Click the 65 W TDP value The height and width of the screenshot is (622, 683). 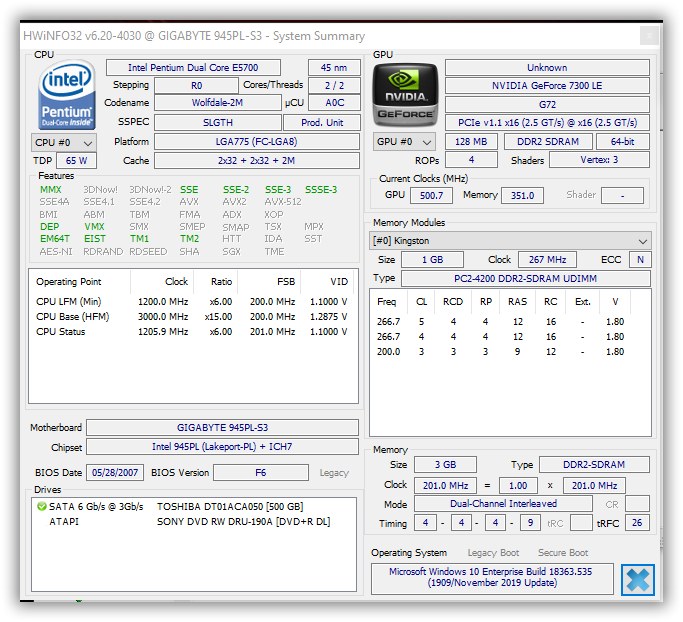point(76,160)
